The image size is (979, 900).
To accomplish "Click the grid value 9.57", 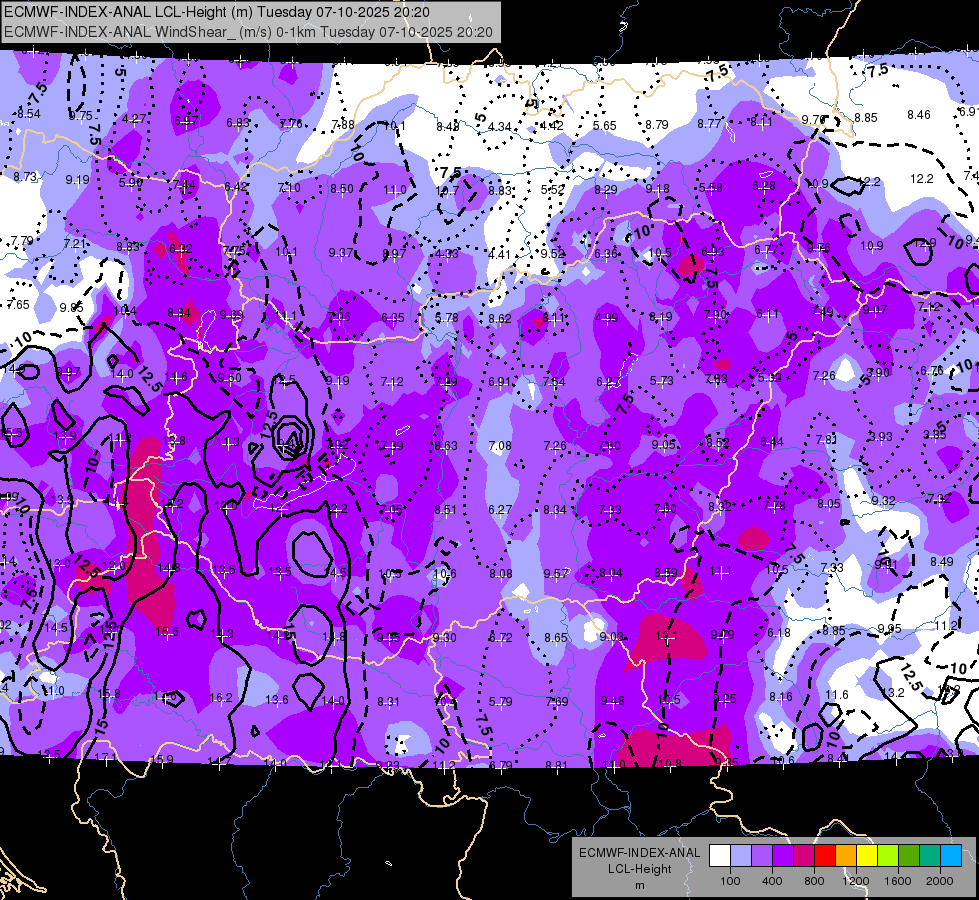I will (556, 573).
